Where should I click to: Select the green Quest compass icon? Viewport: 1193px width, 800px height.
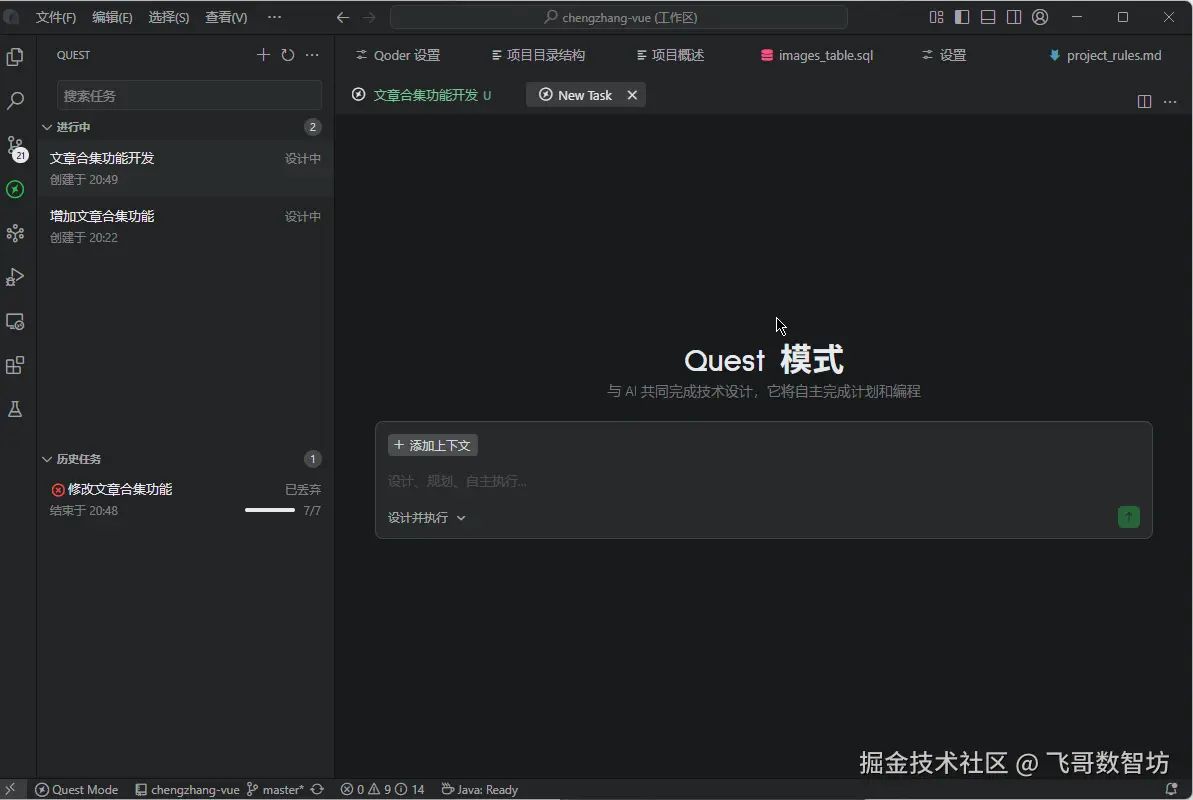[x=15, y=189]
